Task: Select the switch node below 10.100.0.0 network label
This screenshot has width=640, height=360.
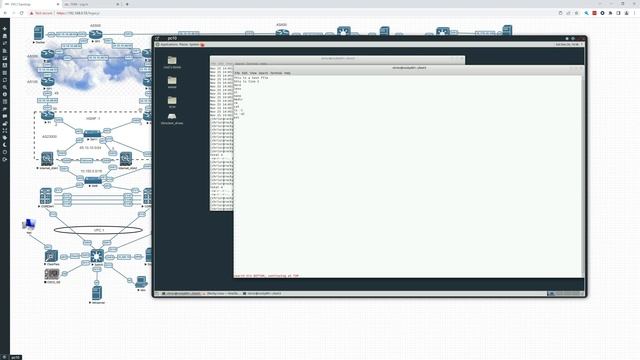Action: [x=93, y=180]
